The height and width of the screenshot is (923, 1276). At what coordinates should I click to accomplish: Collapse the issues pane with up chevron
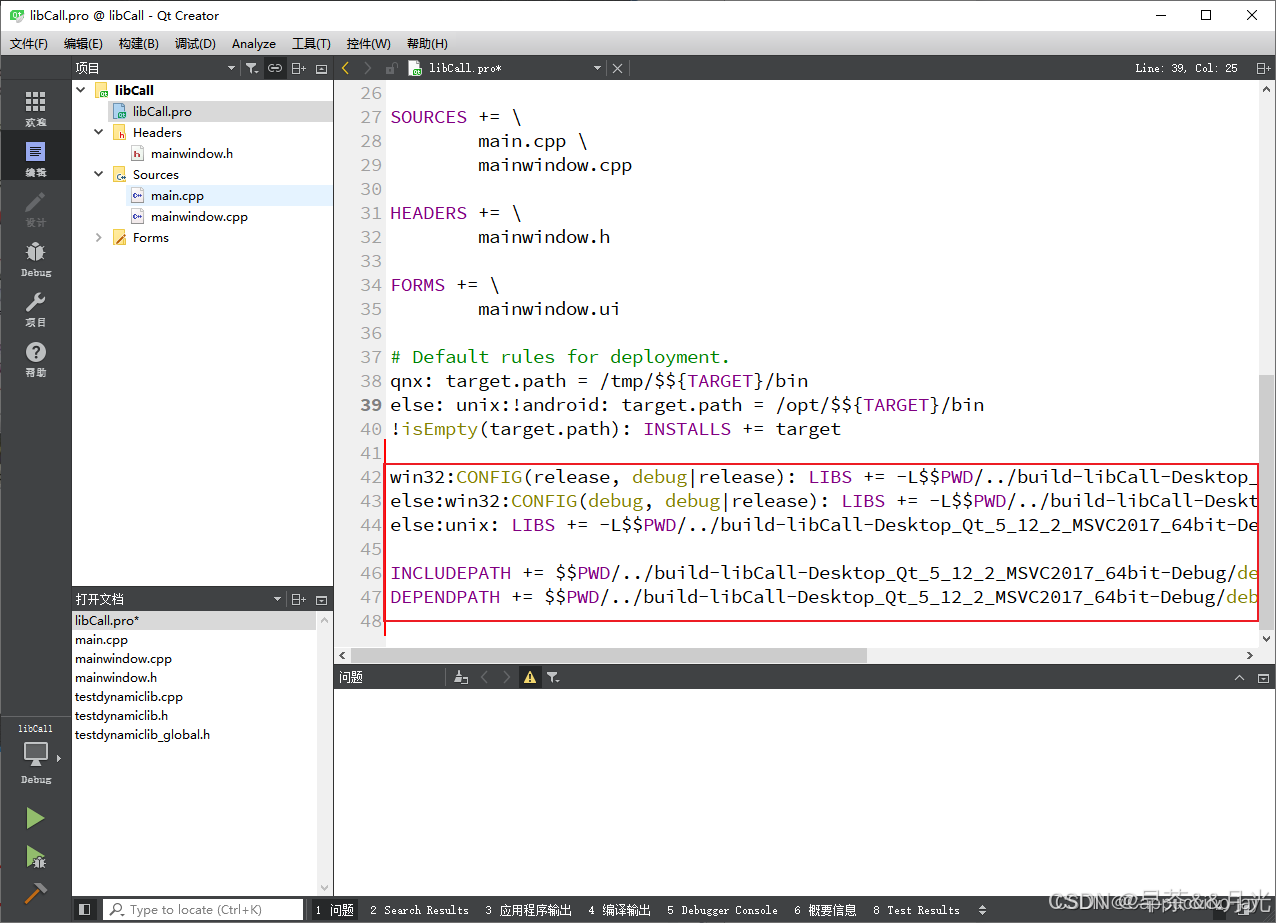coord(1241,677)
